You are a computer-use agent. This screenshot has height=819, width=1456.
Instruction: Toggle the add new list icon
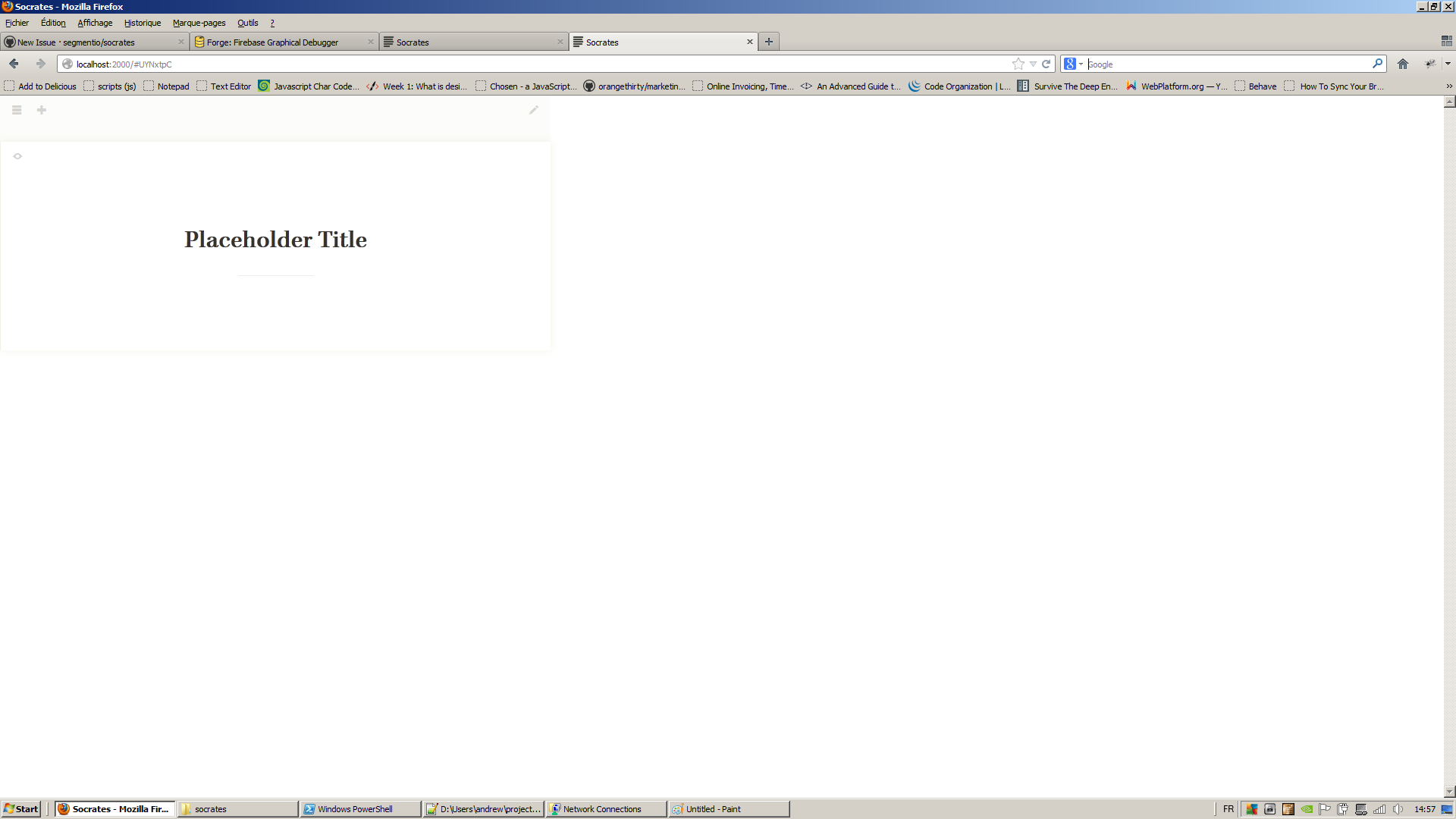pos(41,110)
